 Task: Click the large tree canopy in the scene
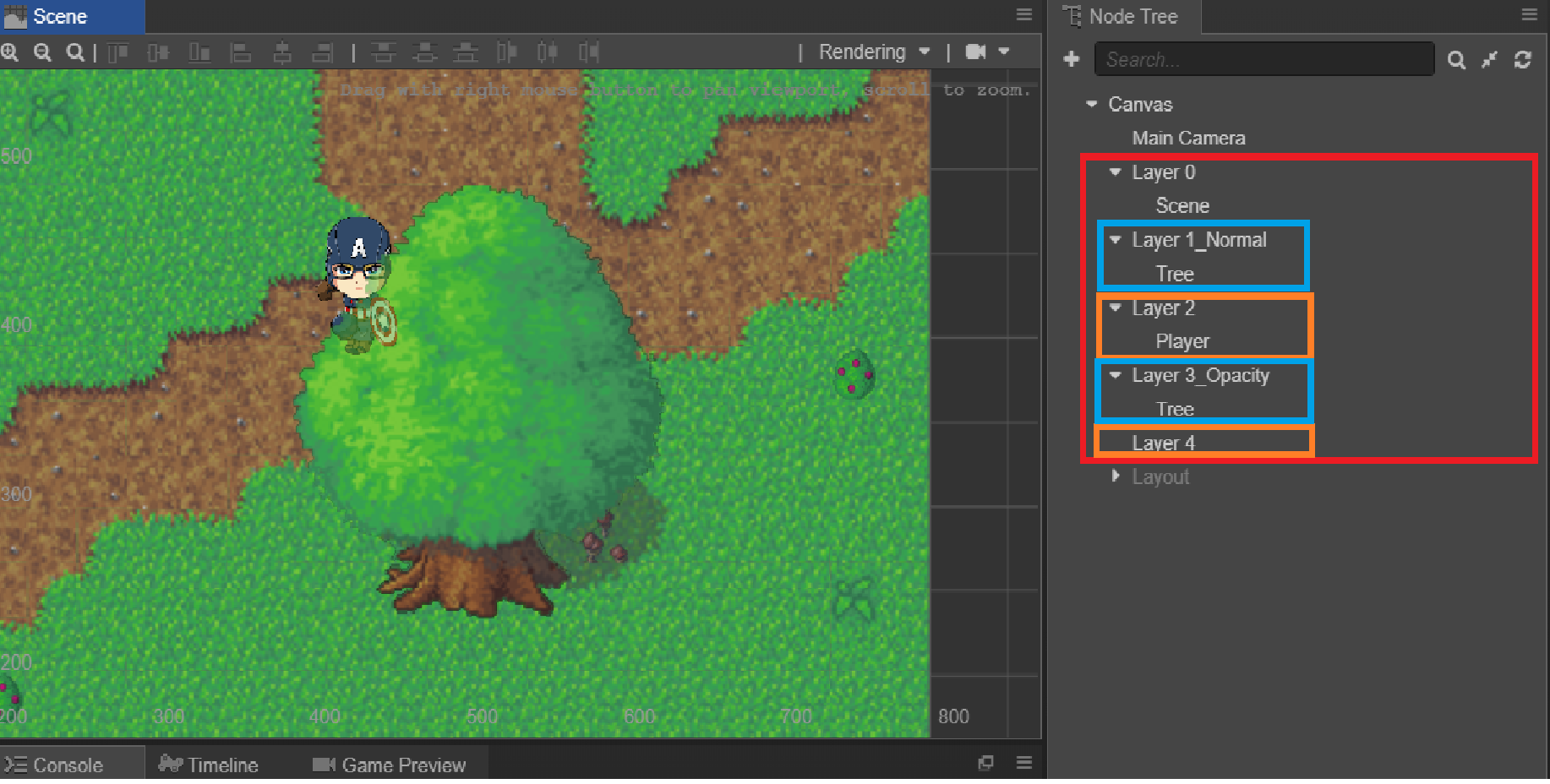[478, 367]
